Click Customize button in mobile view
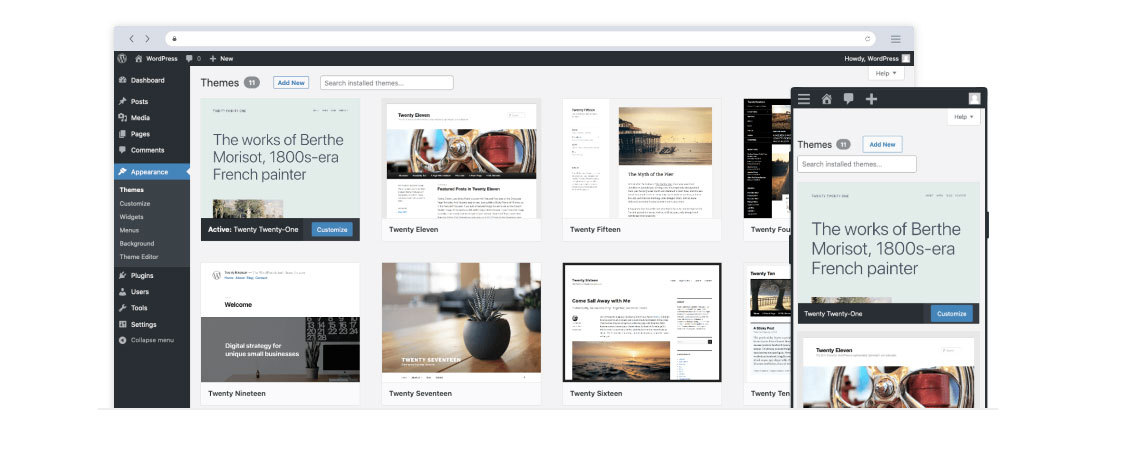The image size is (1127, 452). point(952,313)
